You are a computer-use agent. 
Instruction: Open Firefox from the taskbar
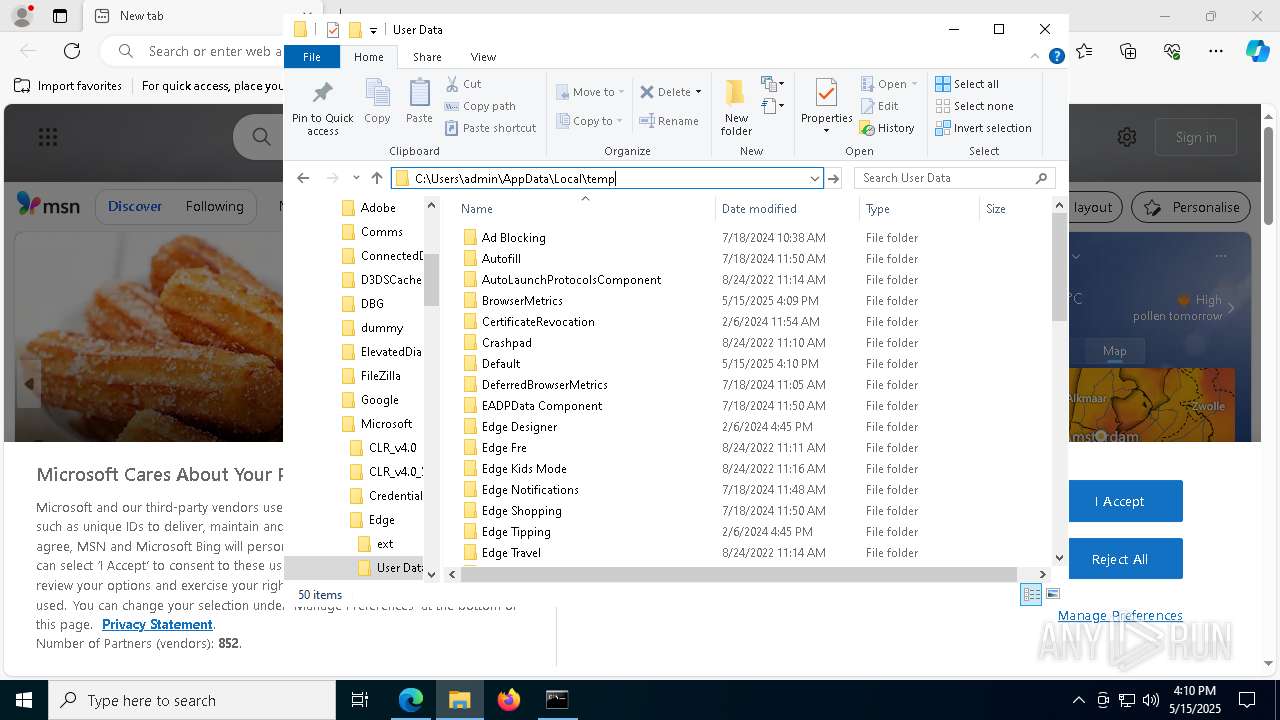[508, 700]
